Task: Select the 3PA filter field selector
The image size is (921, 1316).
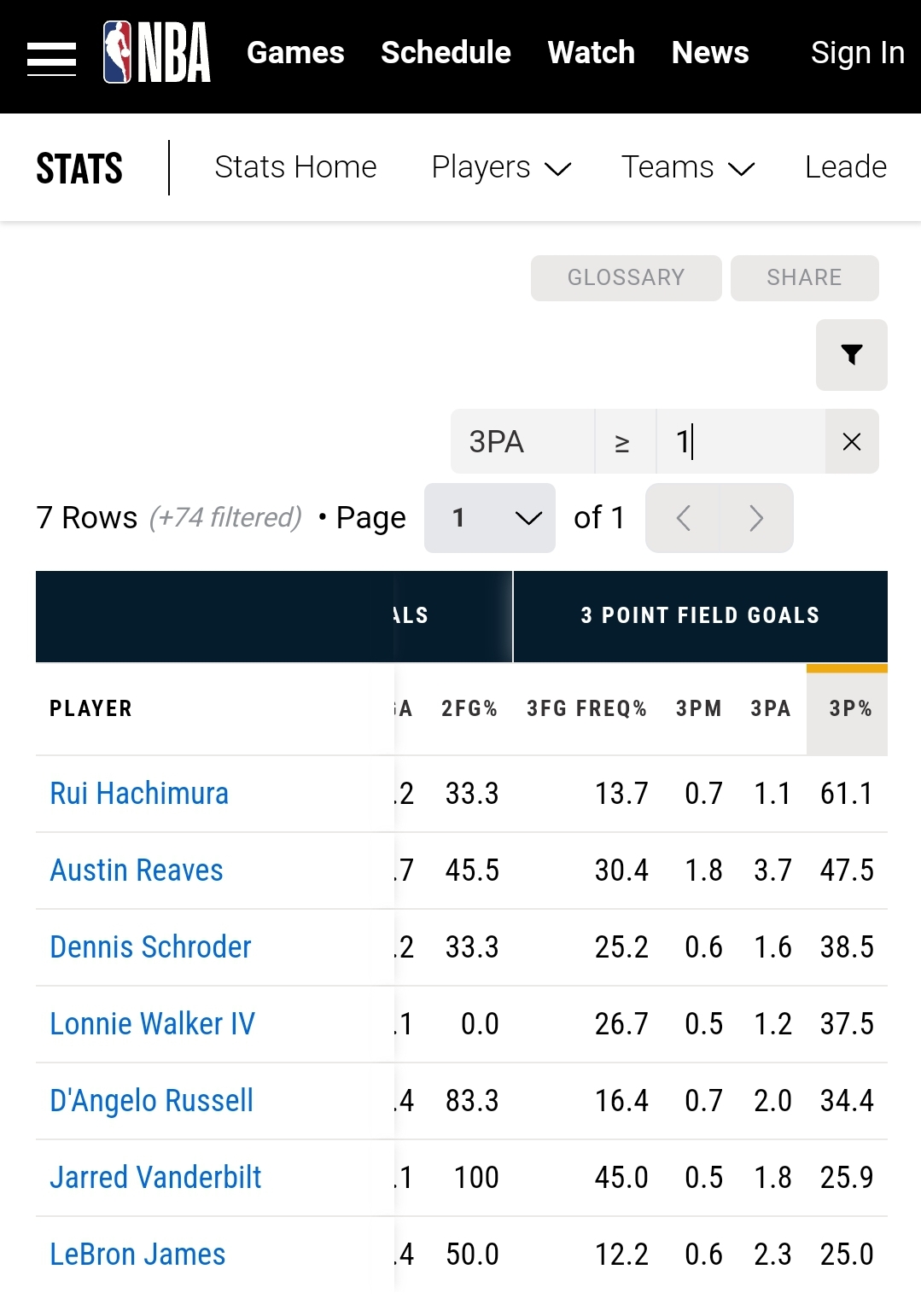Action: coord(522,442)
